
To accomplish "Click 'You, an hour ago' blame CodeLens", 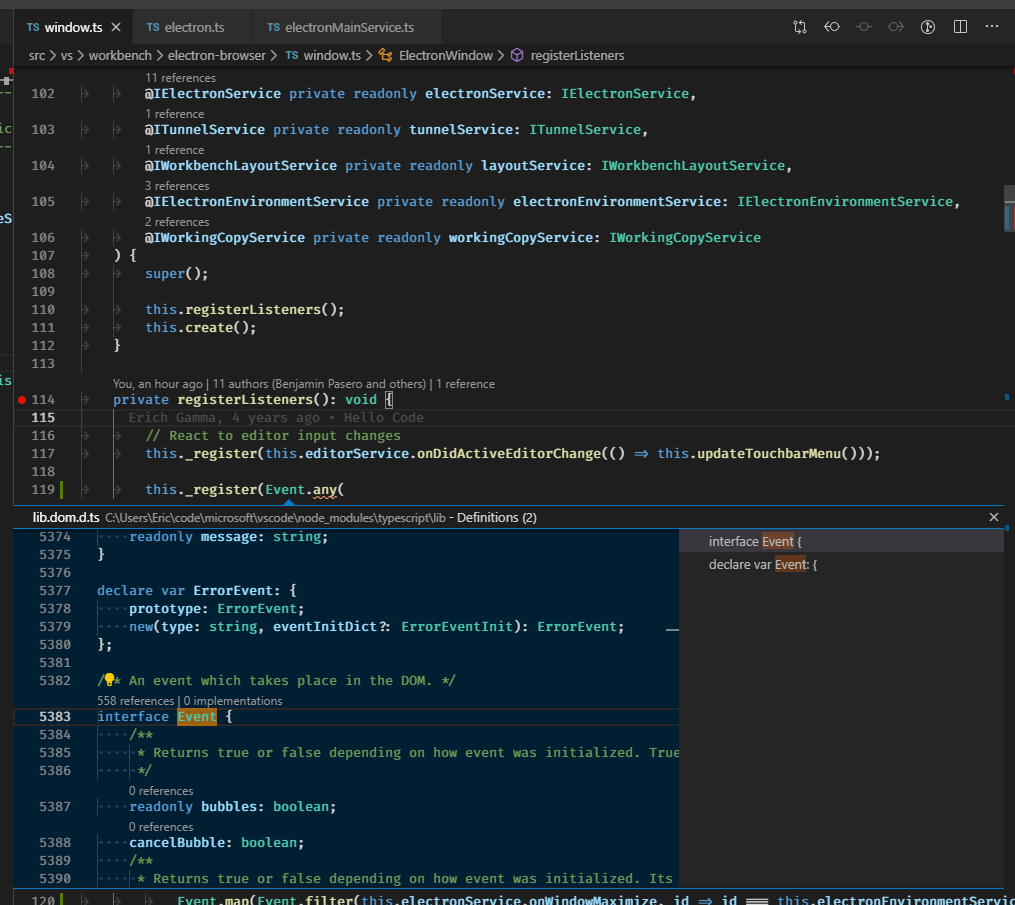I will 157,384.
